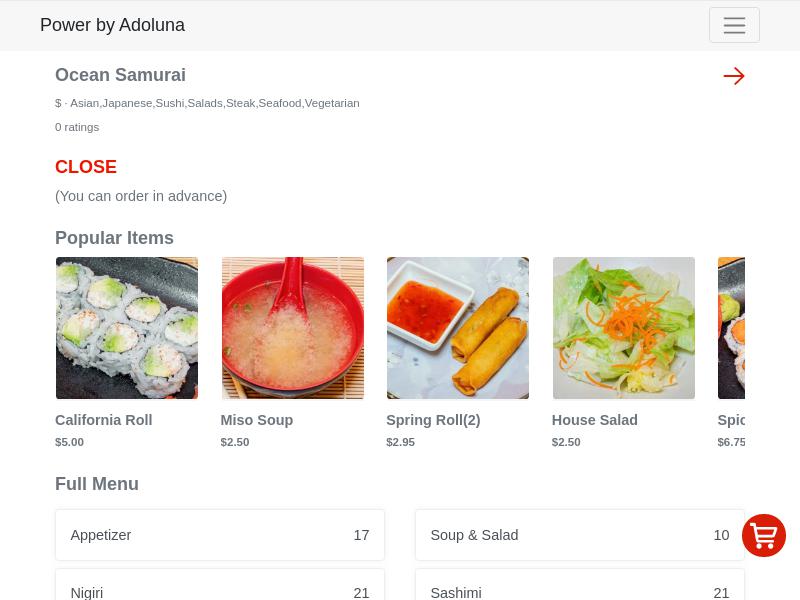Open the Sashimi menu category

pyautogui.click(x=580, y=590)
